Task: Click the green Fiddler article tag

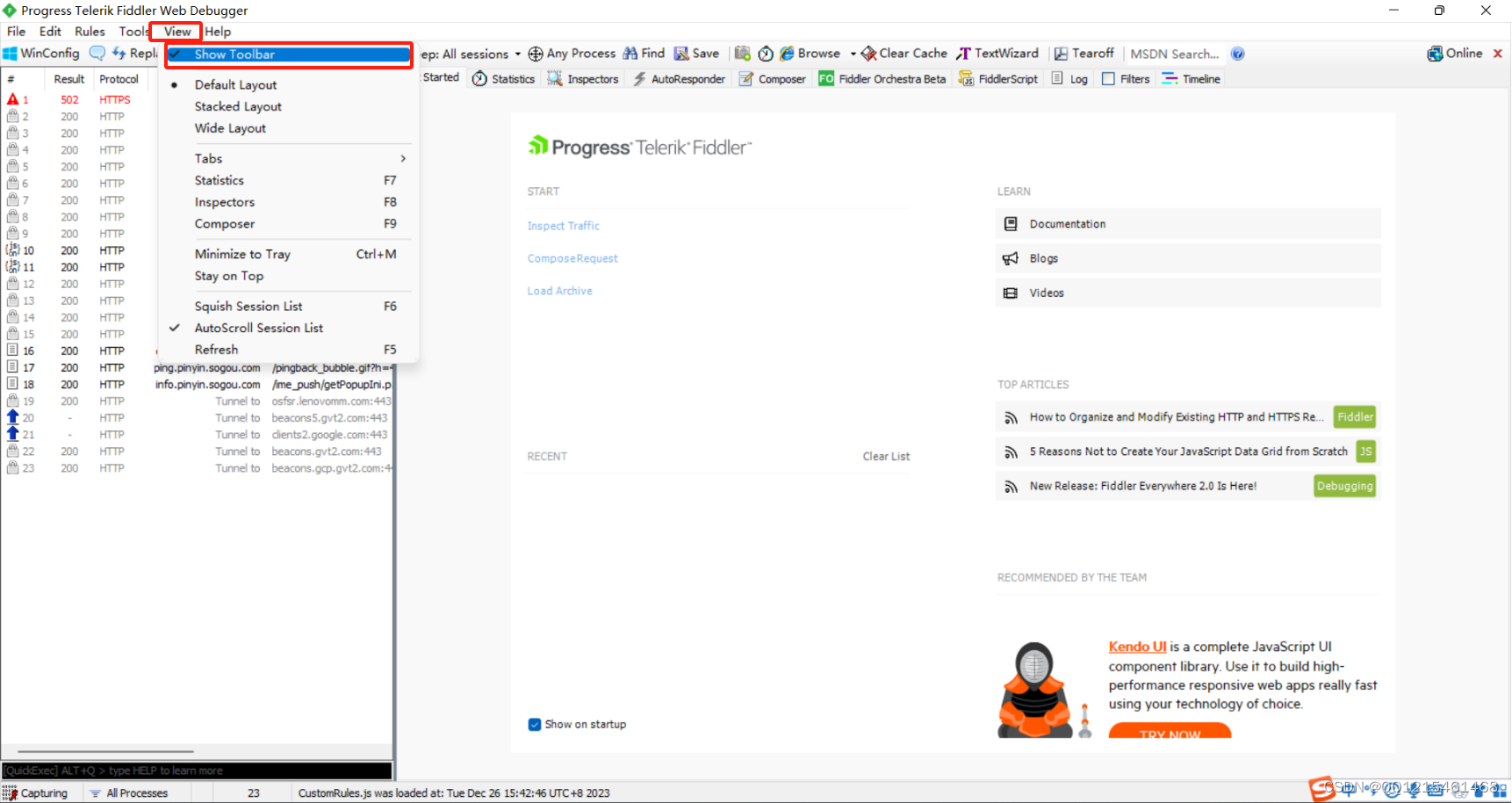Action: (x=1355, y=417)
